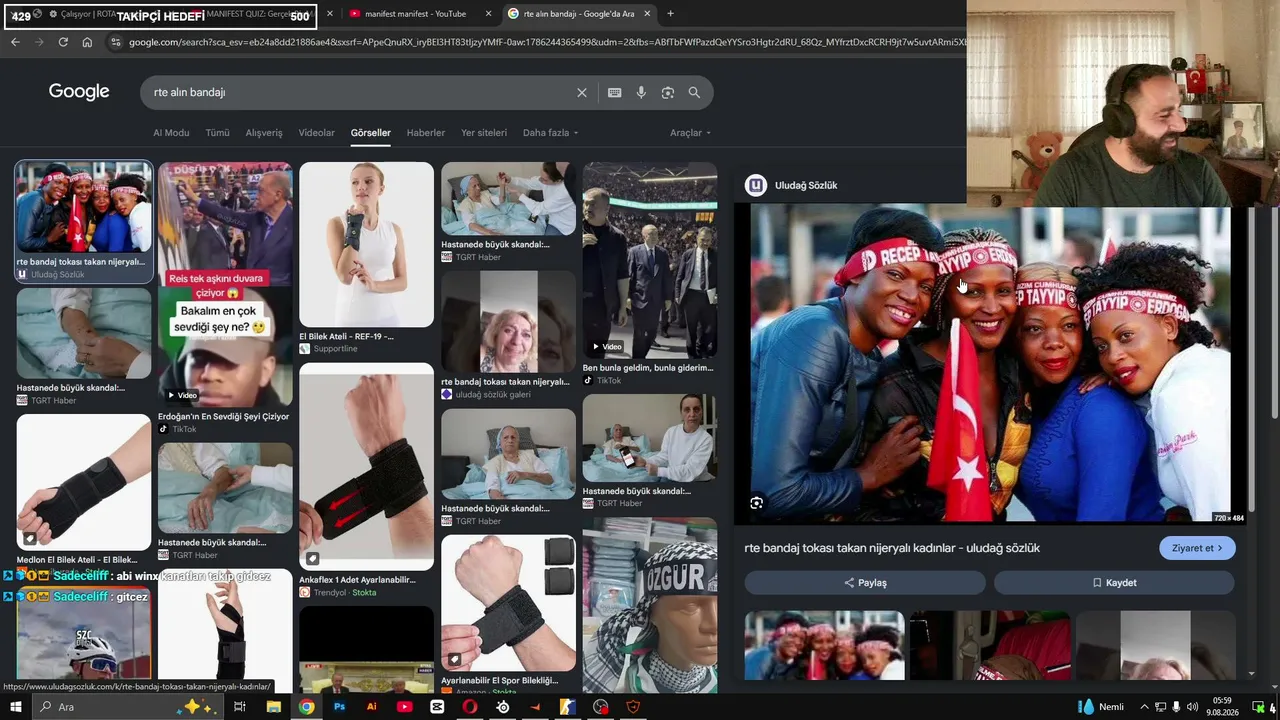Open the on-screen keyboard input tool
Viewport: 1280px width, 720px height.
point(614,93)
